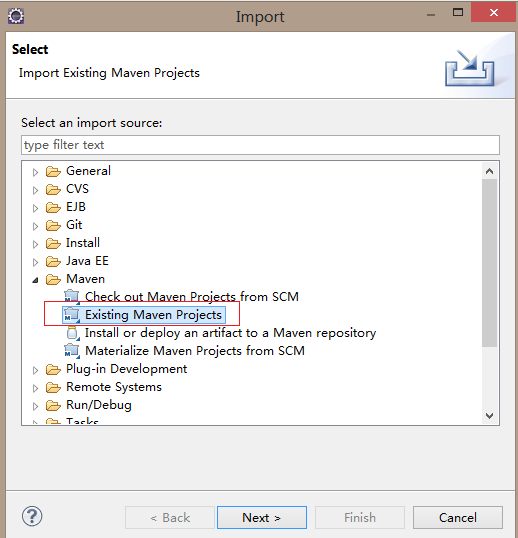
Task: Click the CVS folder icon
Action: pos(53,189)
